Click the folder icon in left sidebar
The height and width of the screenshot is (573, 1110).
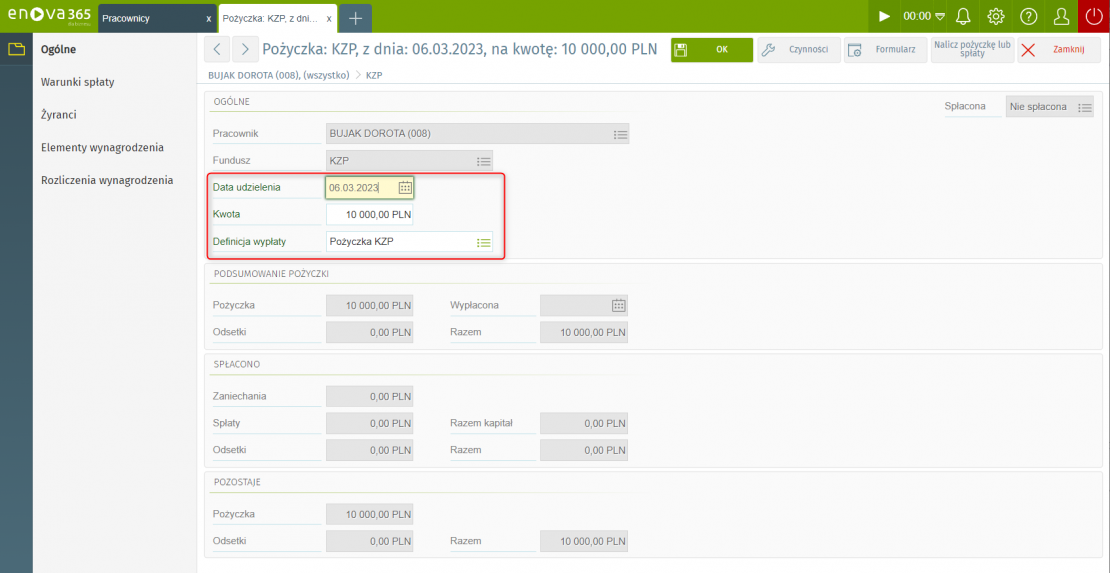coord(16,50)
